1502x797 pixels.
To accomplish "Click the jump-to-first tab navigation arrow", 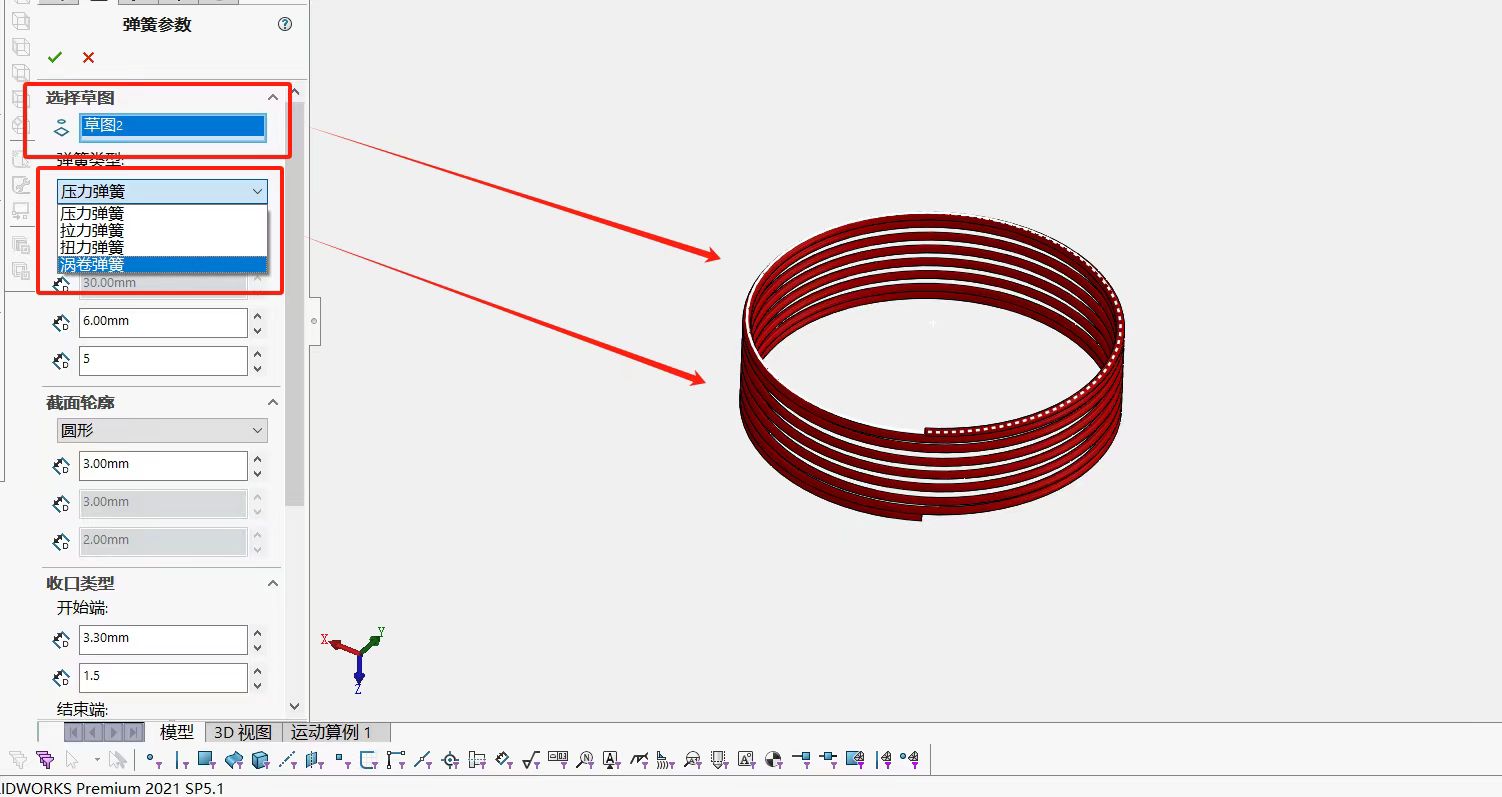I will (74, 732).
